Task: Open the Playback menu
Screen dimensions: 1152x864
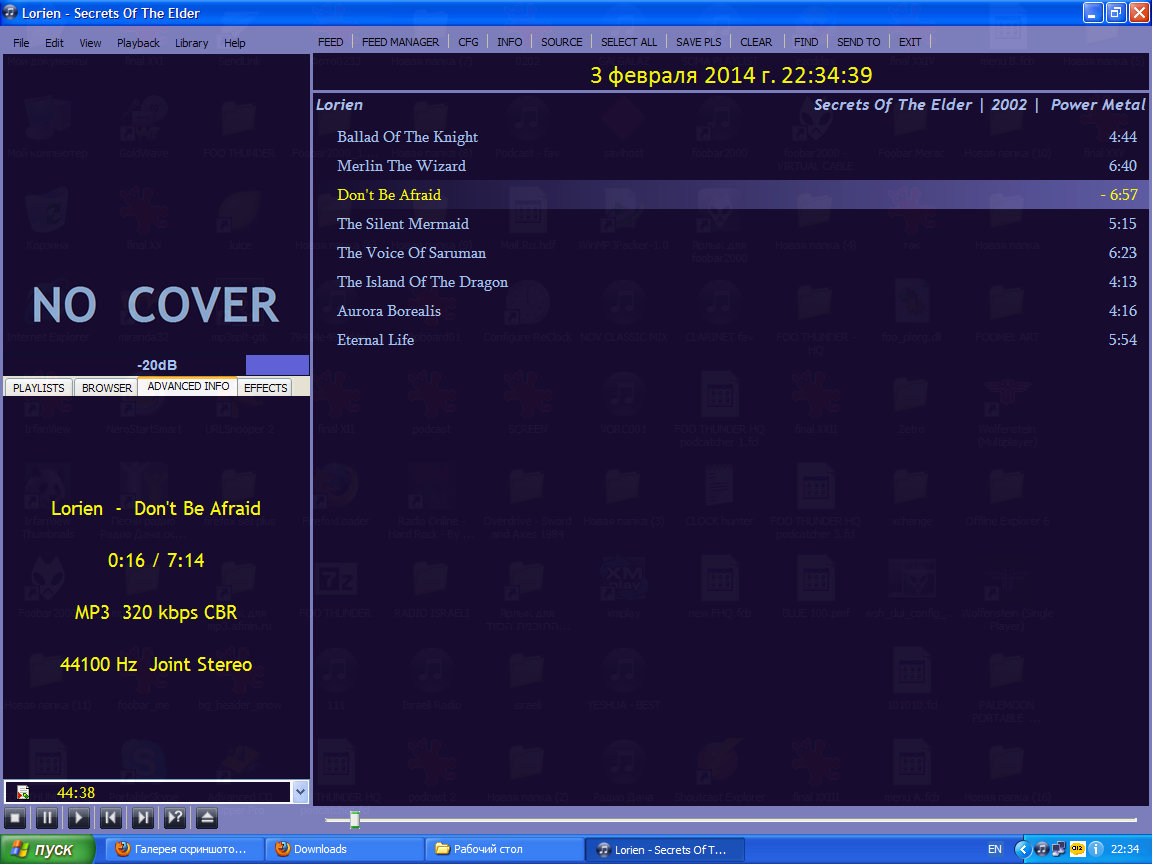Action: pos(138,43)
